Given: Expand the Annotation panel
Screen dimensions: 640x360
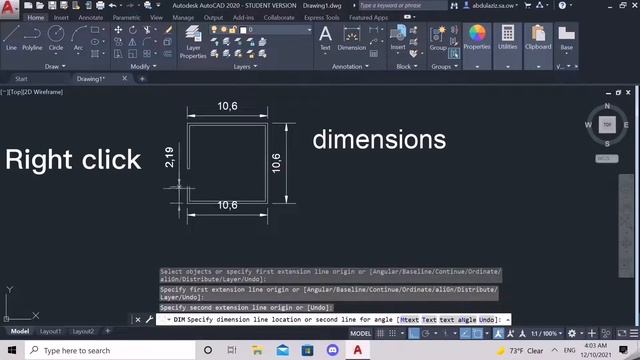Looking at the screenshot, I should (x=350, y=67).
